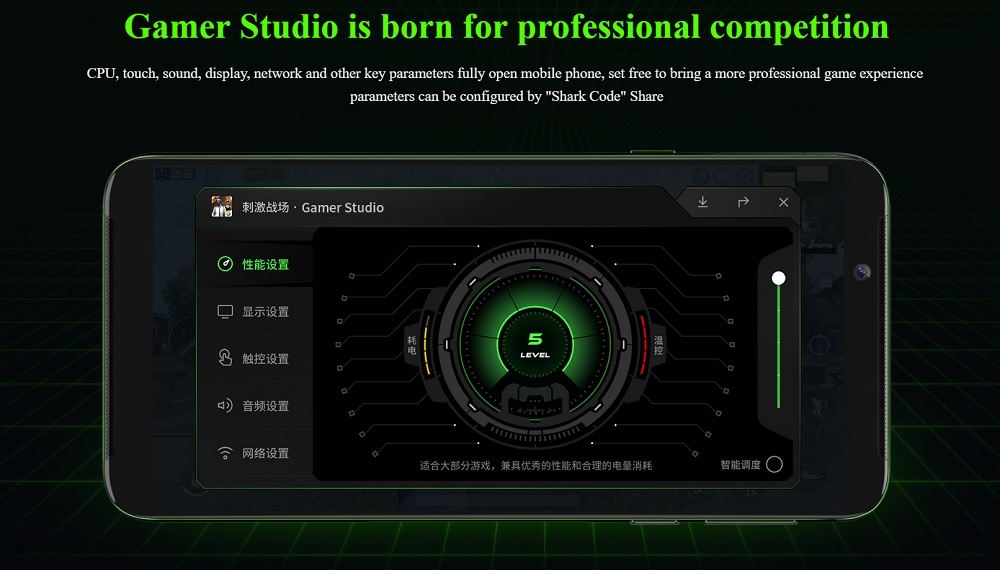Image resolution: width=1000 pixels, height=570 pixels.
Task: Click the gauge icon next to 性能设置
Action: tap(225, 264)
